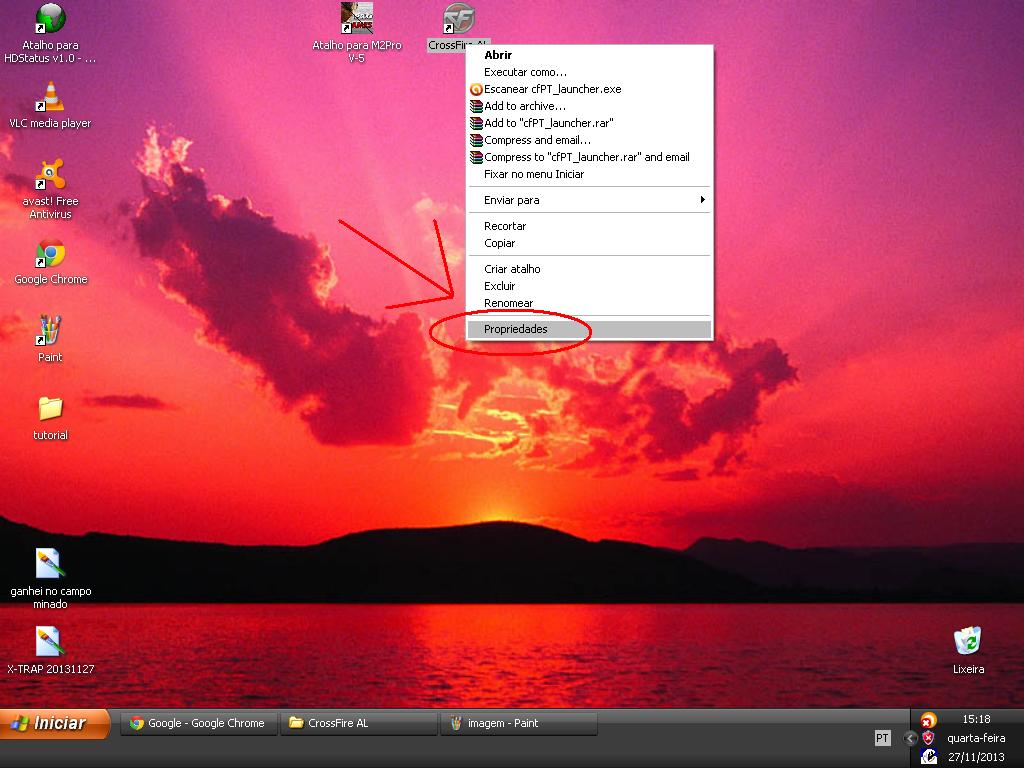
Task: Expand hidden tray icons arrow
Action: click(x=909, y=738)
